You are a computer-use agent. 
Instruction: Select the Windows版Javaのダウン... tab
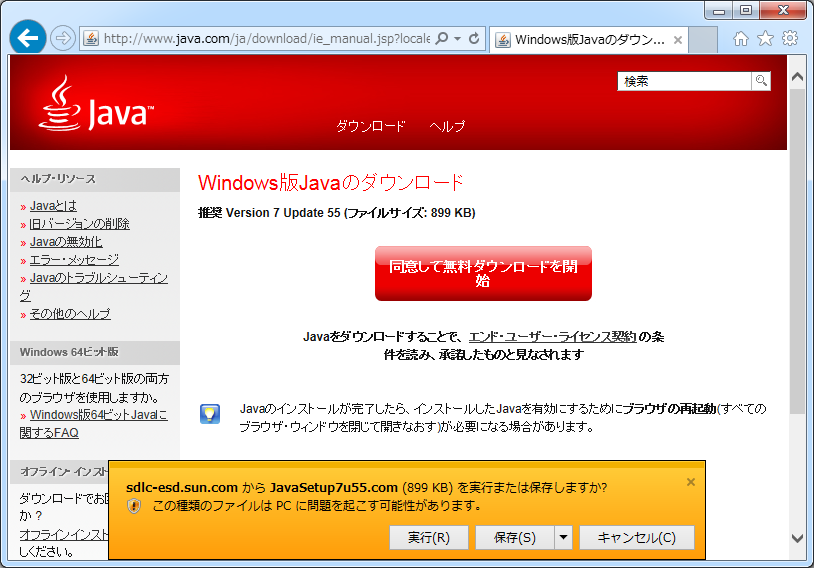(589, 40)
